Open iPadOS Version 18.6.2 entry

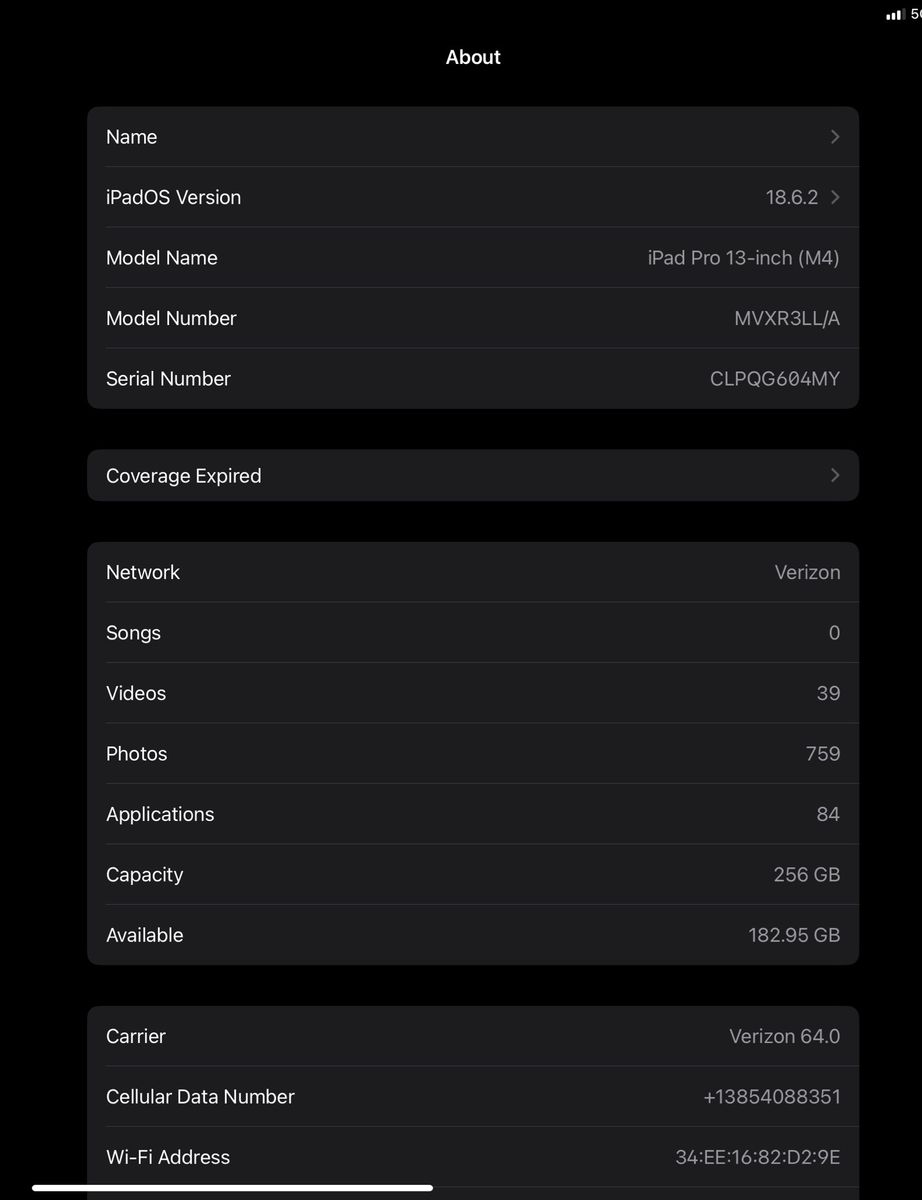pyautogui.click(x=791, y=198)
